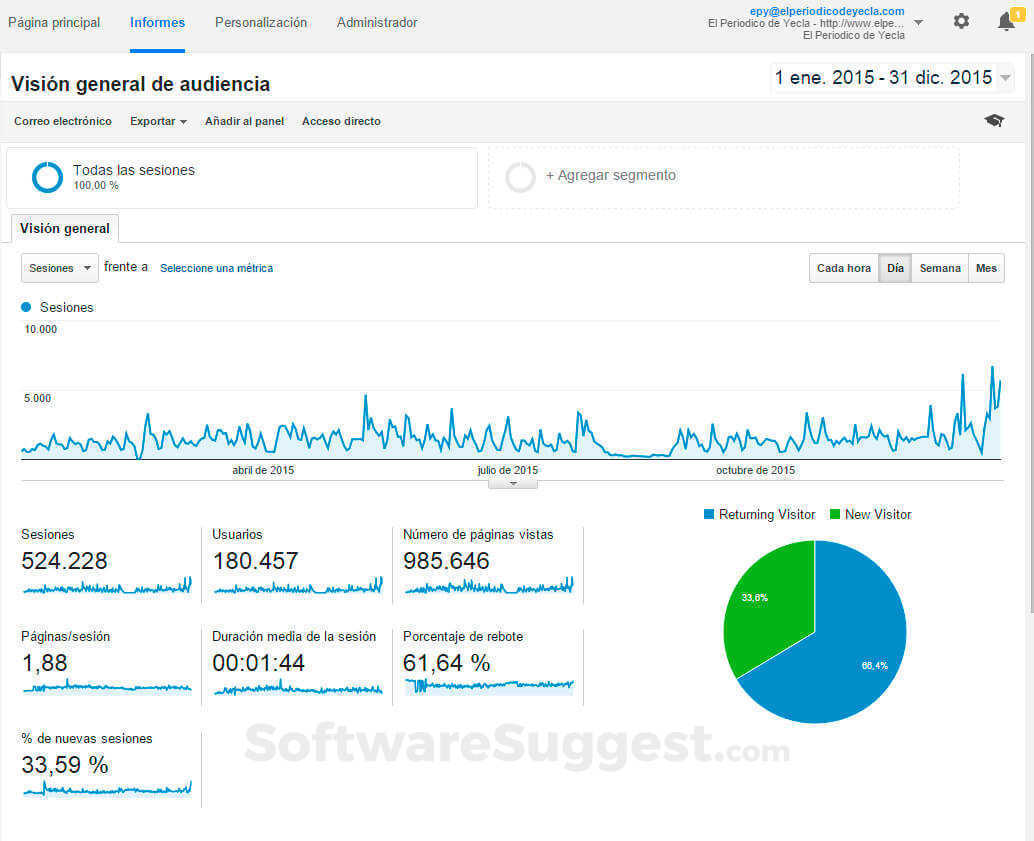Image resolution: width=1034 pixels, height=841 pixels.
Task: Open the Sesiones metric dropdown
Action: point(59,268)
